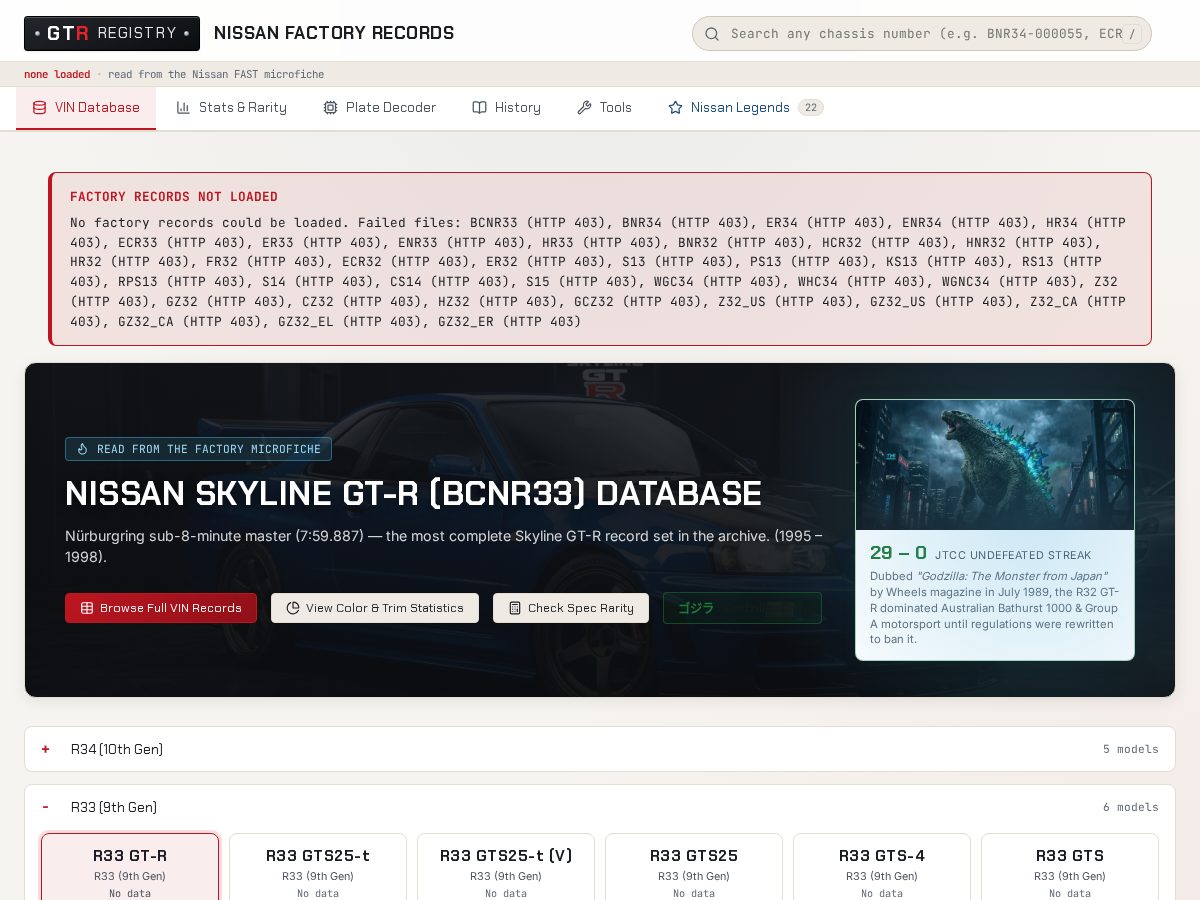Click 'READ FROM THE FACTORY MICROFICHE' badge
The image size is (1200, 900).
(198, 449)
